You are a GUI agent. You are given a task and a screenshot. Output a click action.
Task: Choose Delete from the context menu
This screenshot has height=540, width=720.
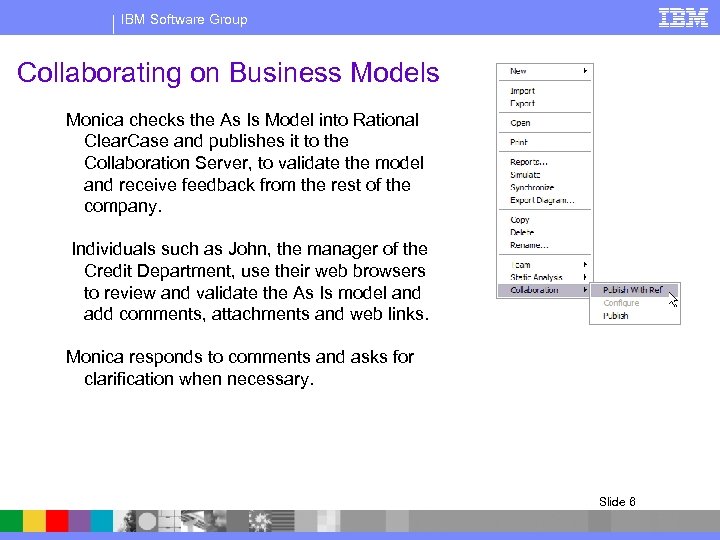(x=545, y=232)
